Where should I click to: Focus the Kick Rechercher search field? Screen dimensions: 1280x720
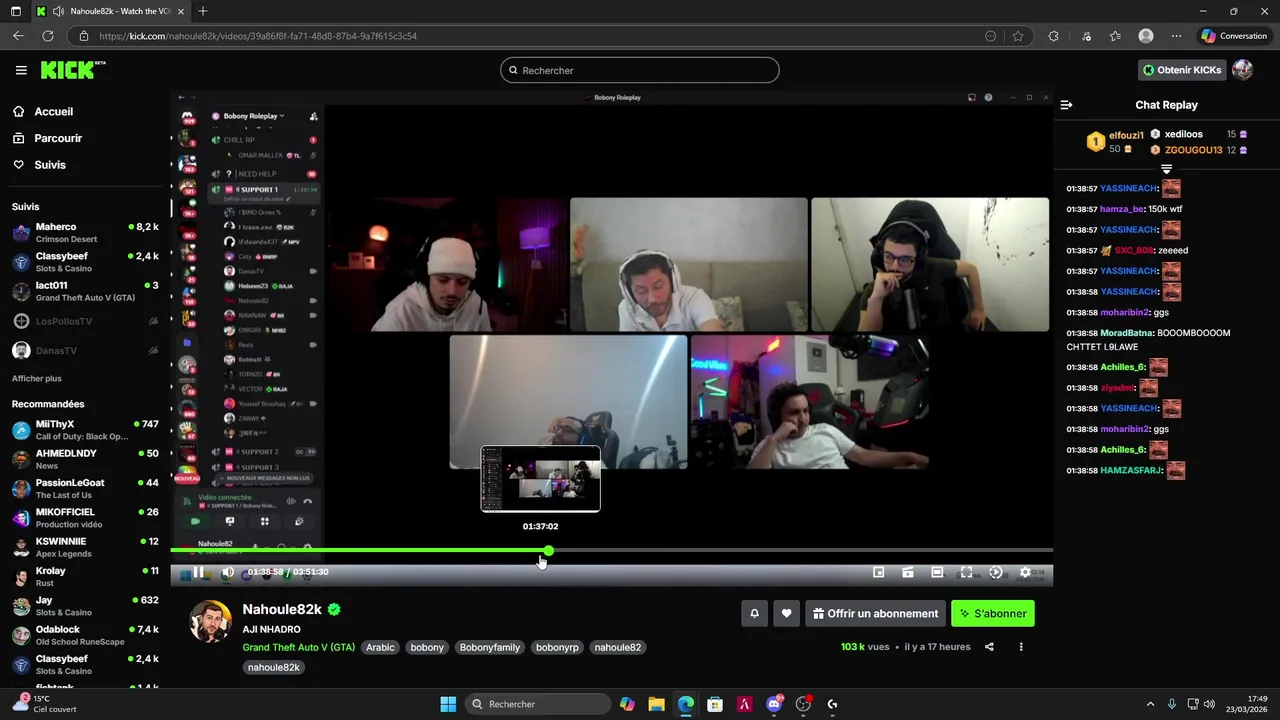coord(640,70)
